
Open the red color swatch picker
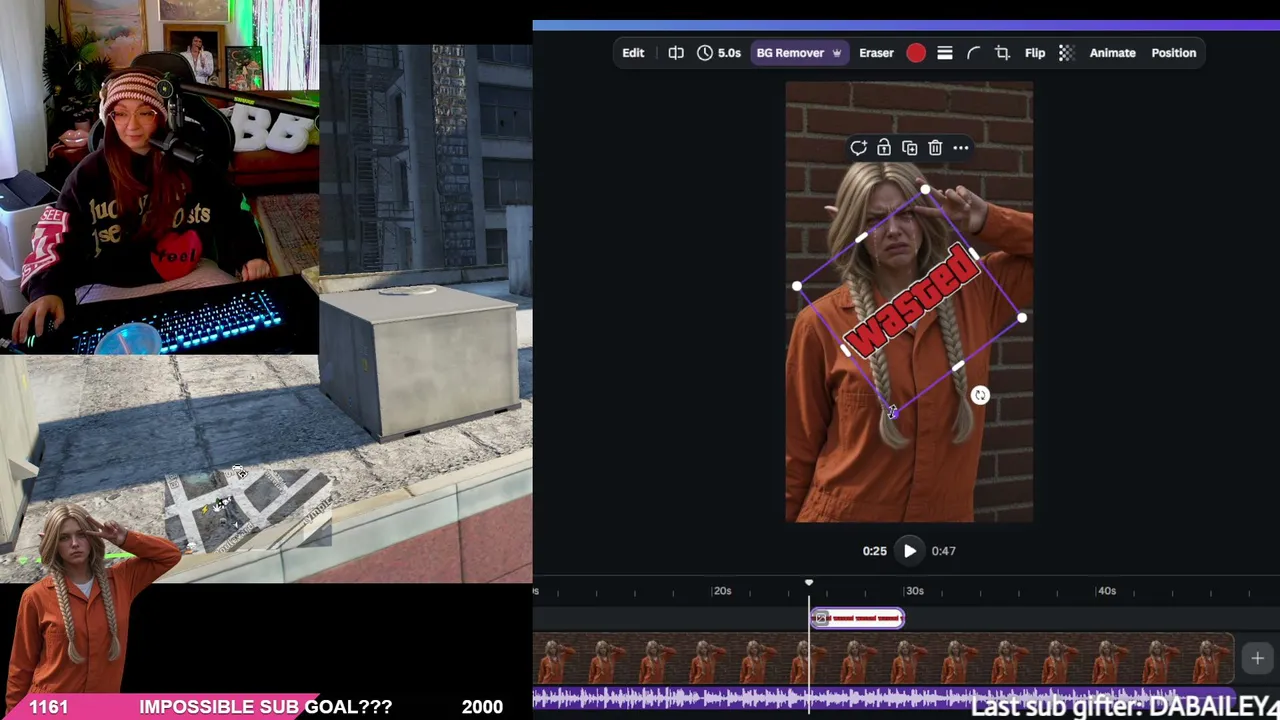916,53
